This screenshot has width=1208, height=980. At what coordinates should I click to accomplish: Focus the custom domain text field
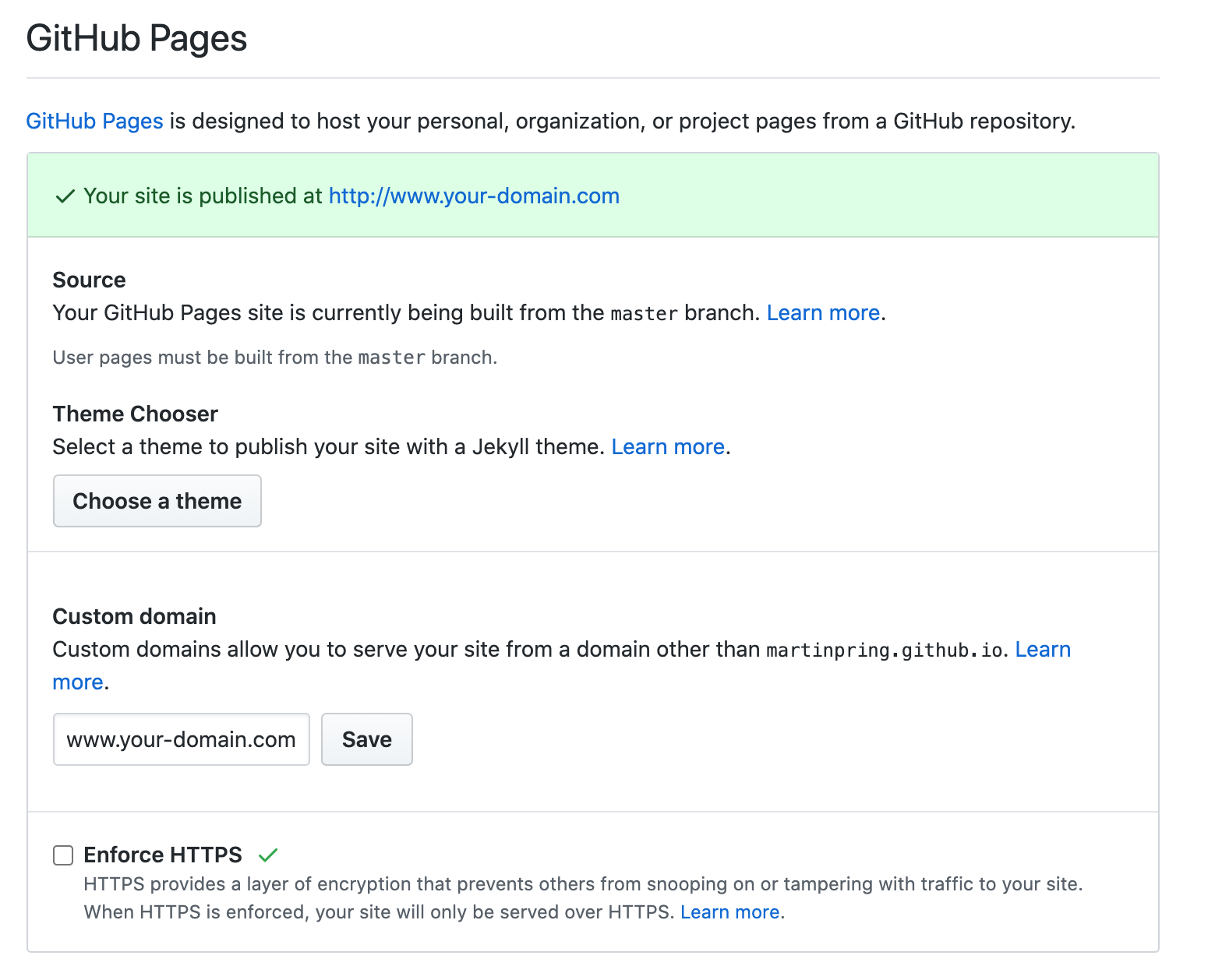click(181, 739)
